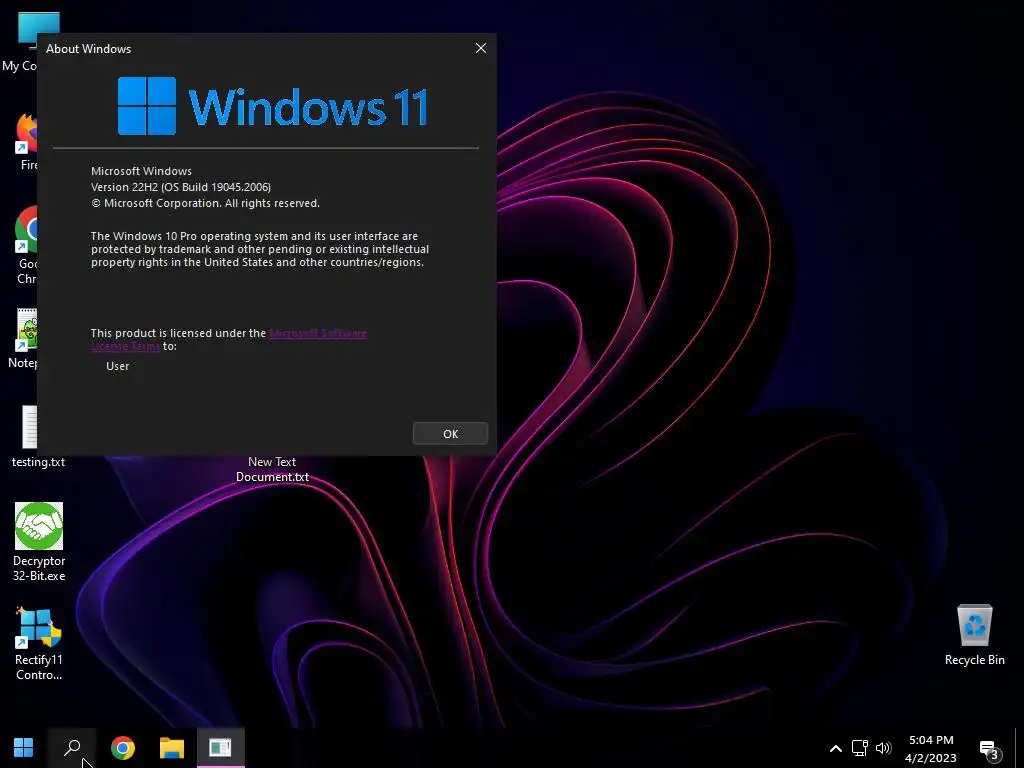Screen dimensions: 1024x768
Task: Open the clock and calendar flyout
Action: click(931, 748)
